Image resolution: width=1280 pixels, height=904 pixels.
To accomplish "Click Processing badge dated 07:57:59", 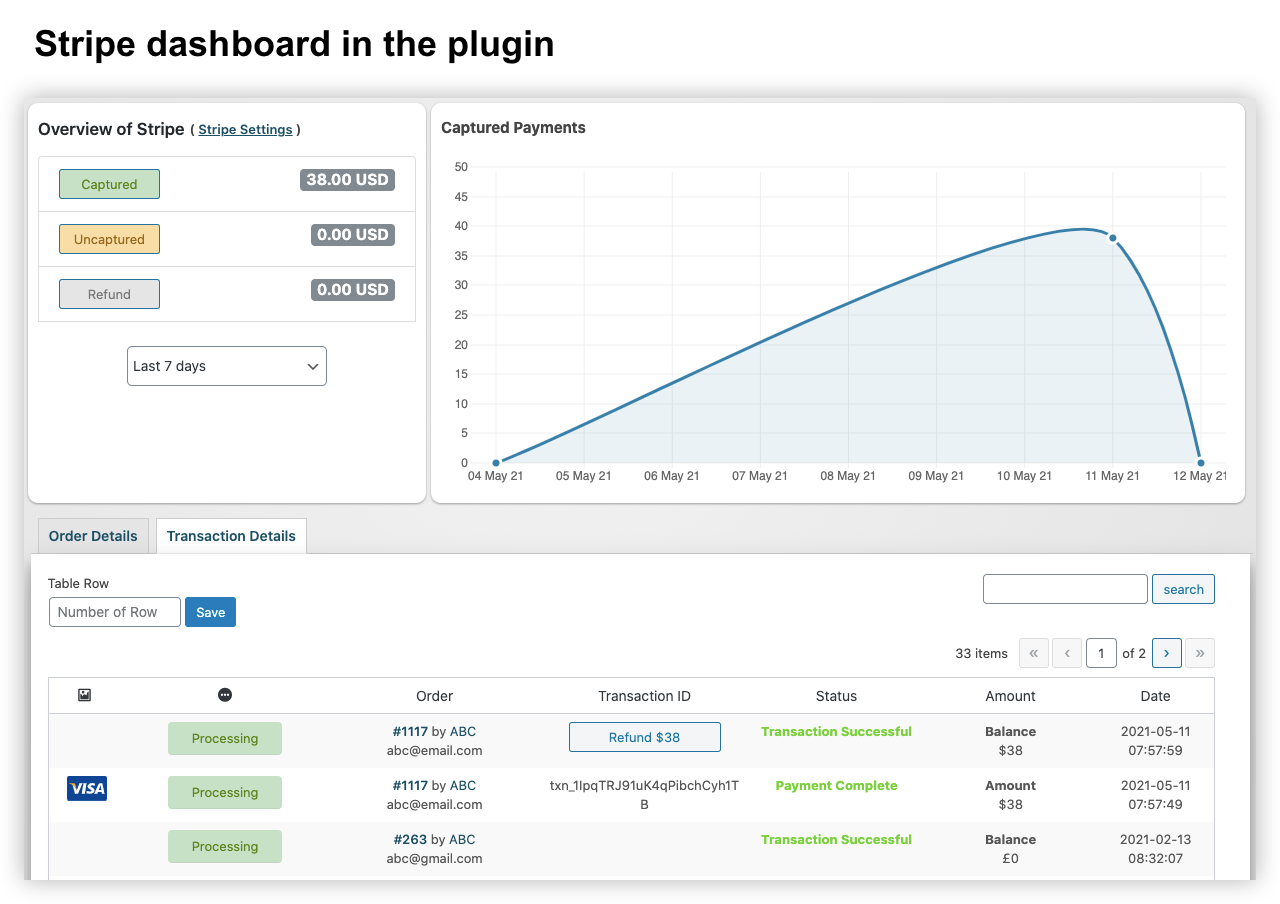I will pos(225,739).
